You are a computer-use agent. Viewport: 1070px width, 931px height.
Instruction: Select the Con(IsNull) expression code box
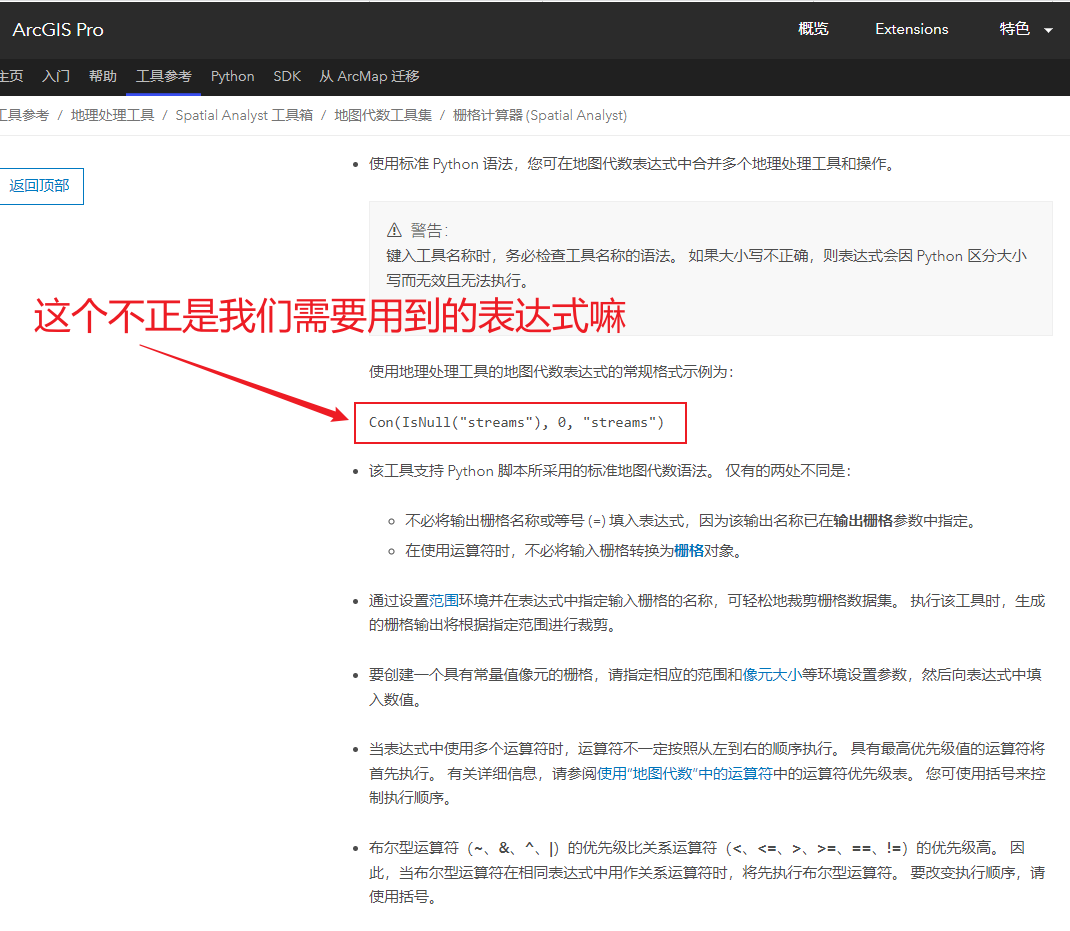pyautogui.click(x=520, y=422)
